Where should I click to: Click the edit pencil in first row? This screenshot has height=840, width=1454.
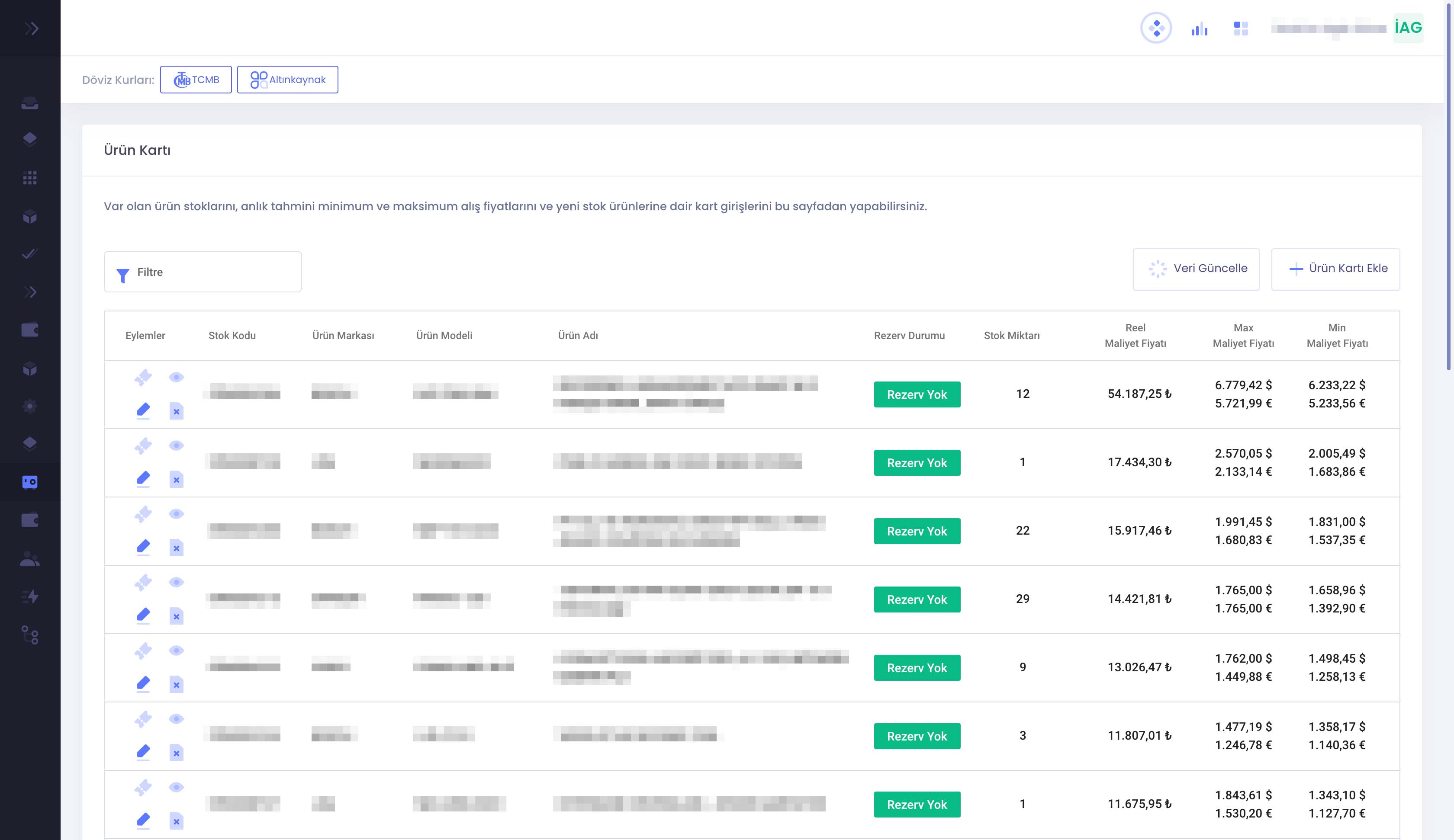pos(143,410)
